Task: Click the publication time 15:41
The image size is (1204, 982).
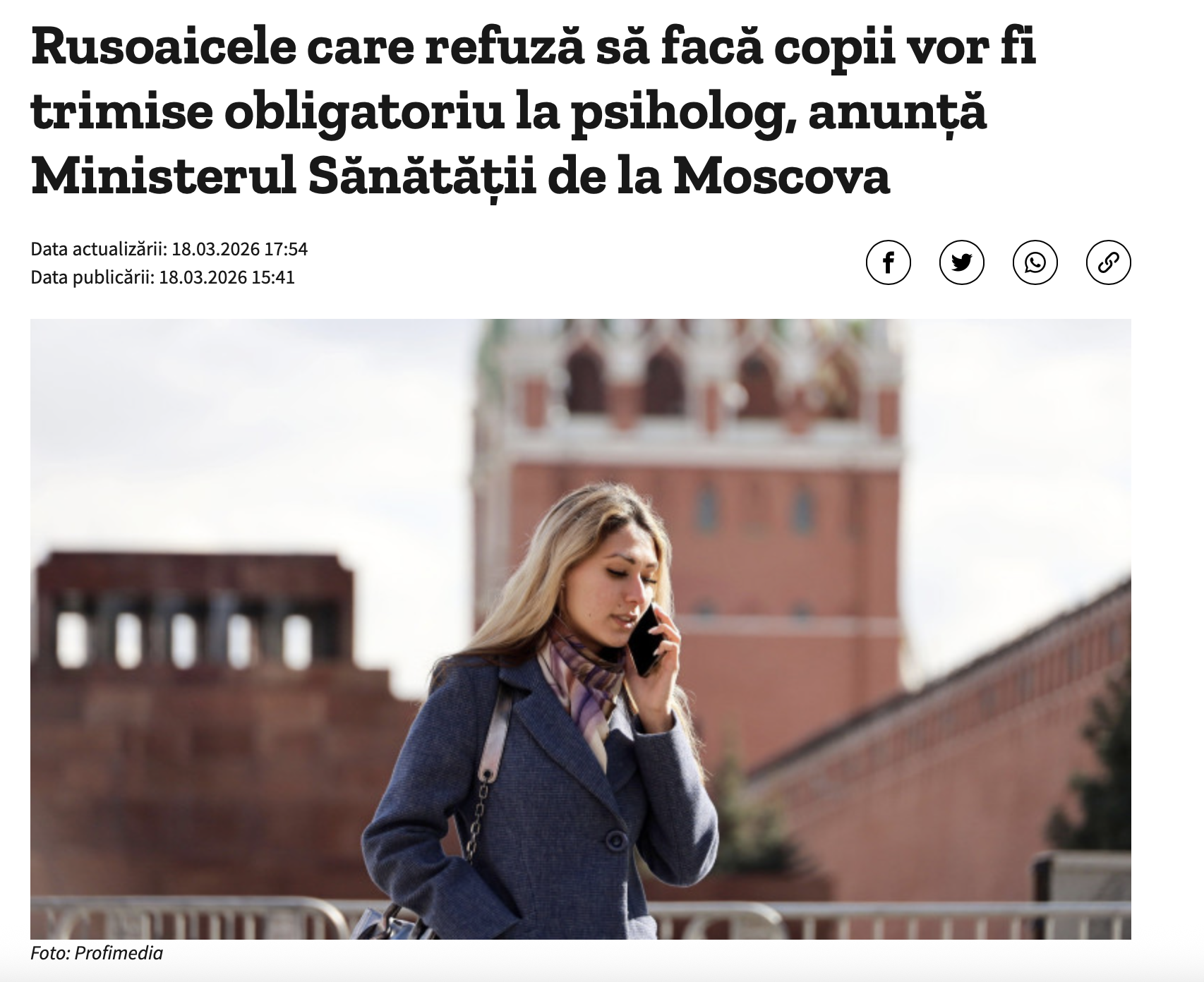Action: [x=272, y=277]
